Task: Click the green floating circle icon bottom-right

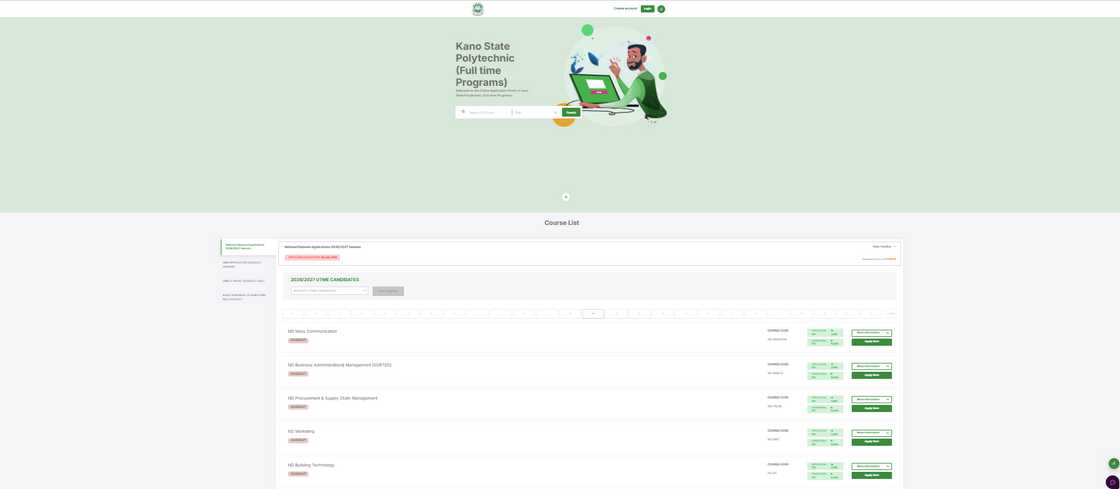Action: [x=1113, y=463]
